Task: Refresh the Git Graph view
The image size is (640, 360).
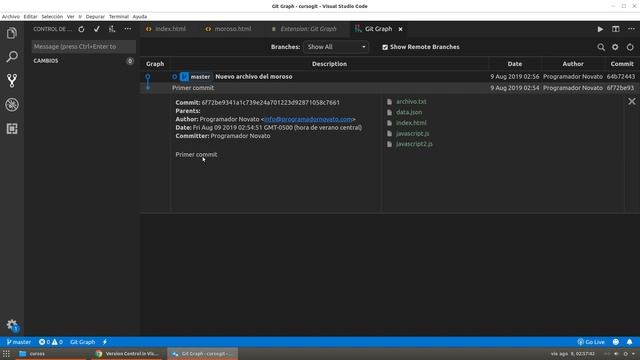Action: [630, 47]
